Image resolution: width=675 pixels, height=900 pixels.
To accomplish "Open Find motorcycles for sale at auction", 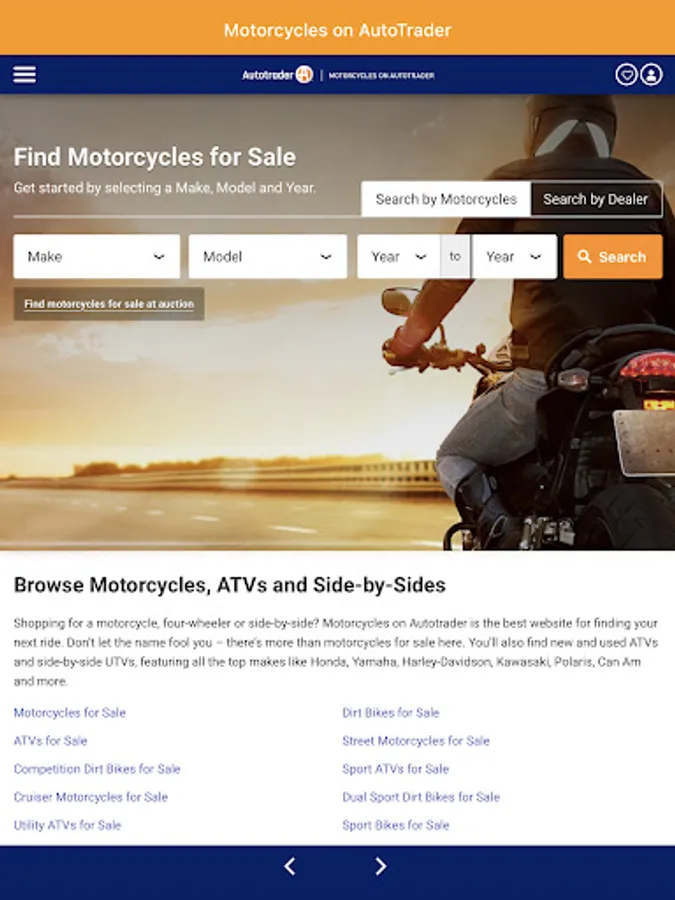I will 109,304.
